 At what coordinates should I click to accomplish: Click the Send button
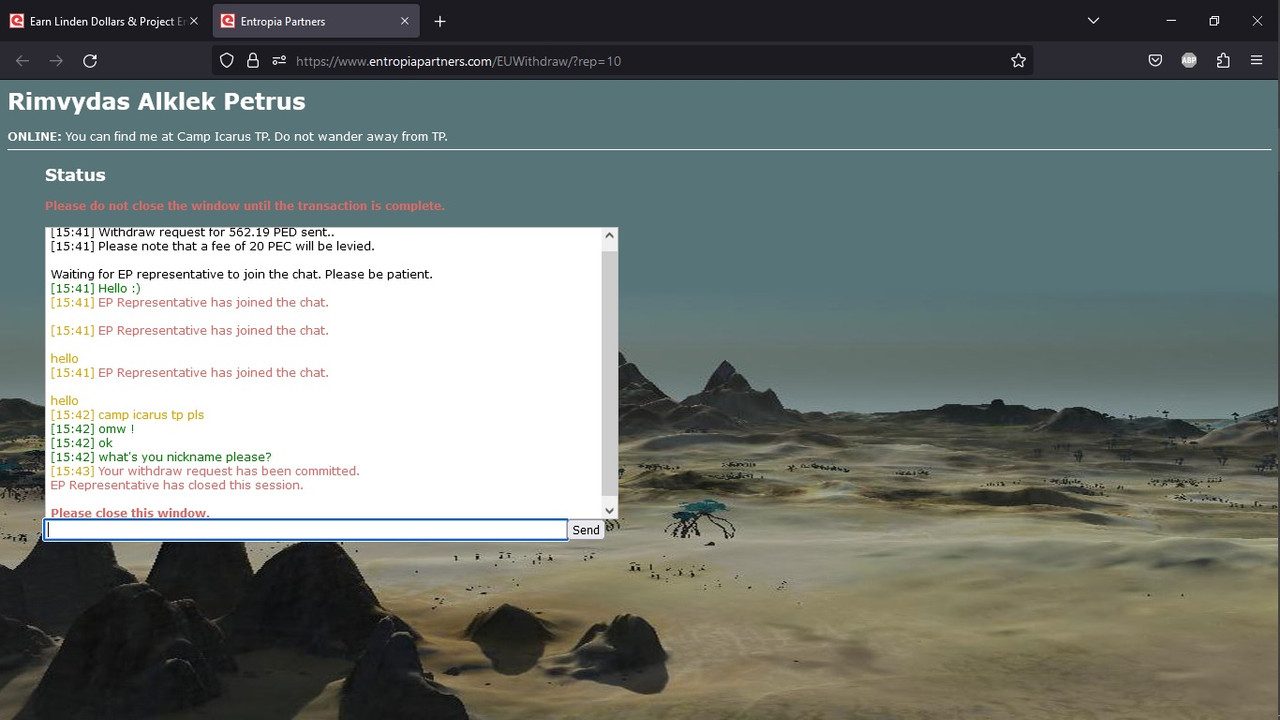(x=586, y=530)
